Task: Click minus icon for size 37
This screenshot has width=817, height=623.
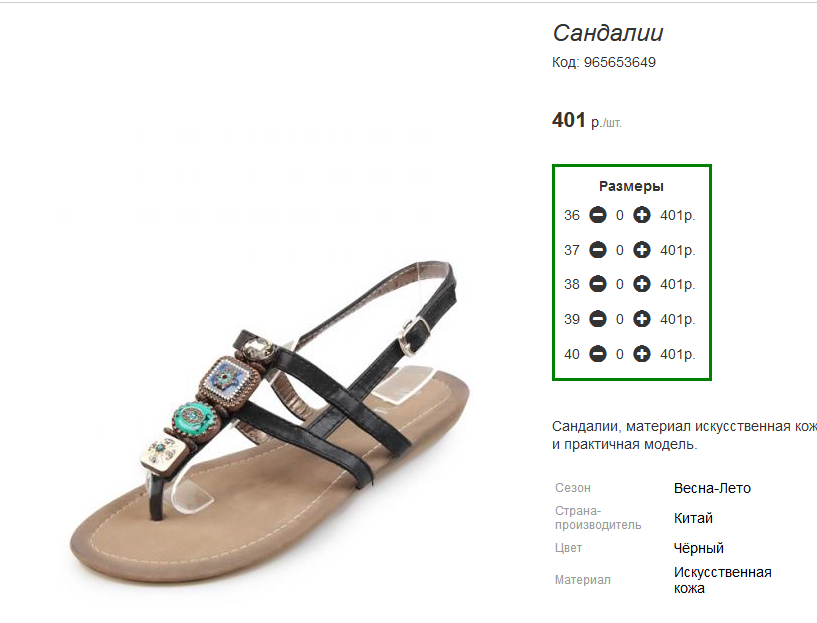Action: [x=598, y=250]
